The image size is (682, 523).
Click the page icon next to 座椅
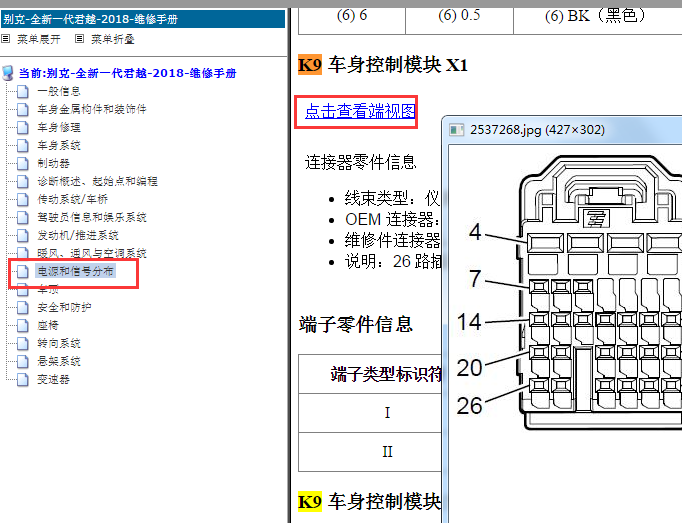click(x=23, y=325)
